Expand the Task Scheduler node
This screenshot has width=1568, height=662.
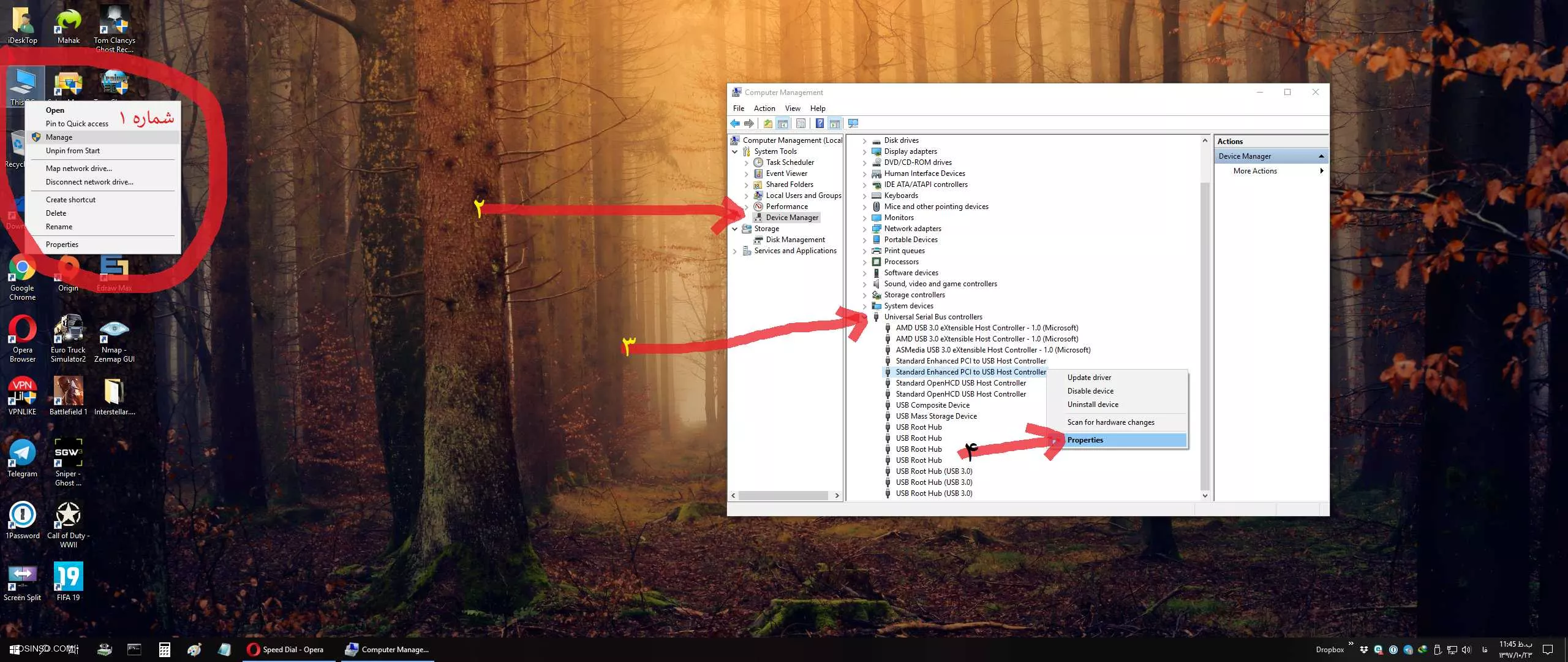(x=746, y=163)
